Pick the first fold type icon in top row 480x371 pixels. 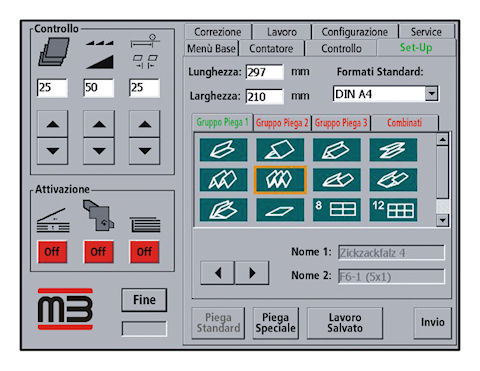223,150
